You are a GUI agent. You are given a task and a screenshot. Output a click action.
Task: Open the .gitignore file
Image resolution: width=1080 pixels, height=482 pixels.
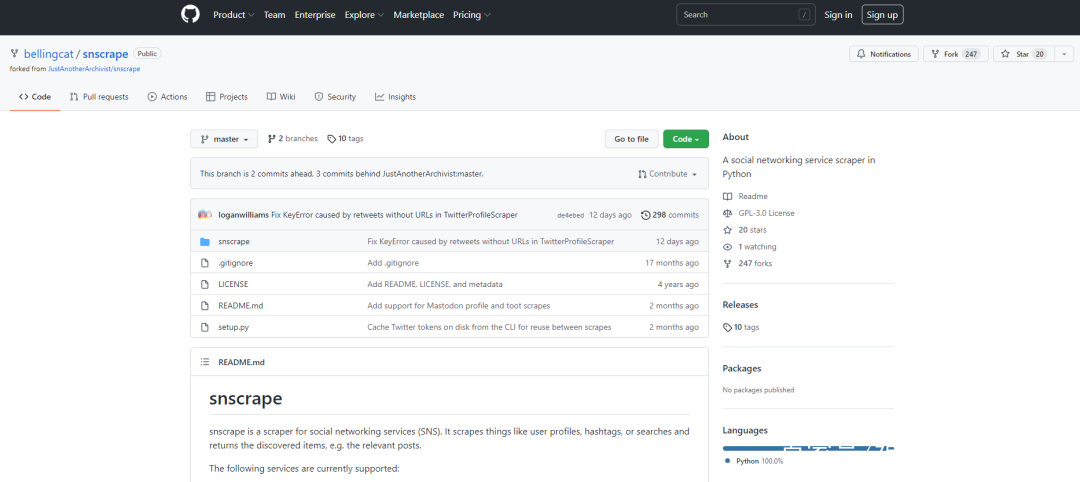pos(236,263)
